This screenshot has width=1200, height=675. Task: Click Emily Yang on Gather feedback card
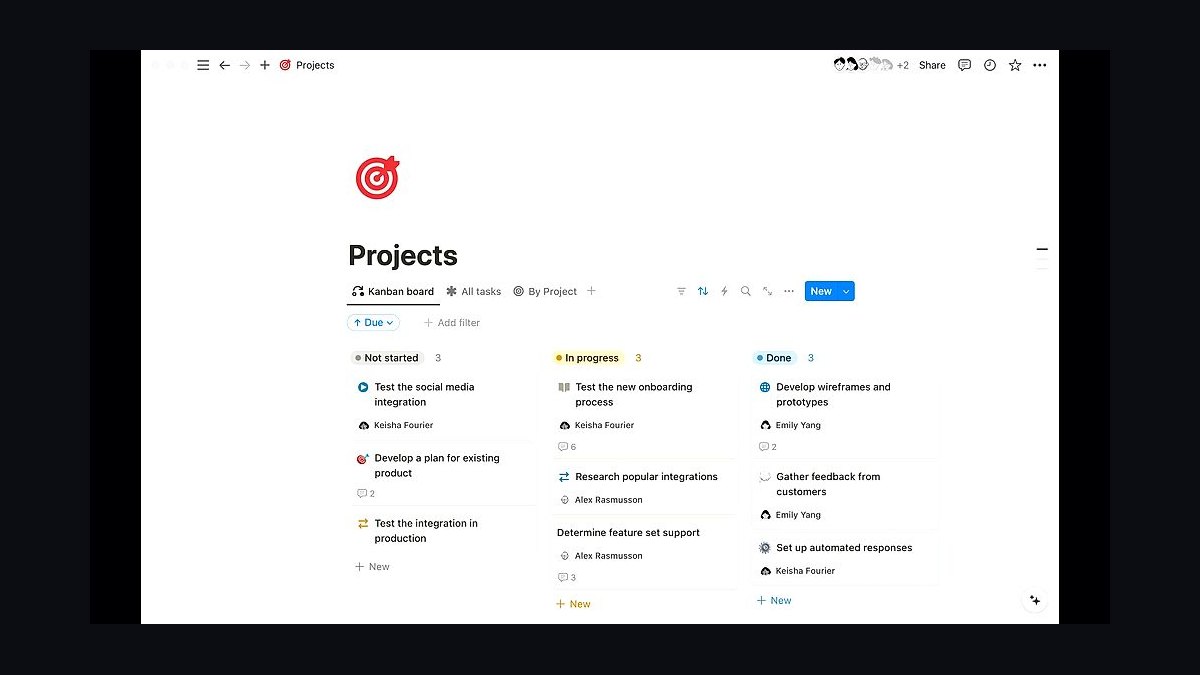coord(791,515)
